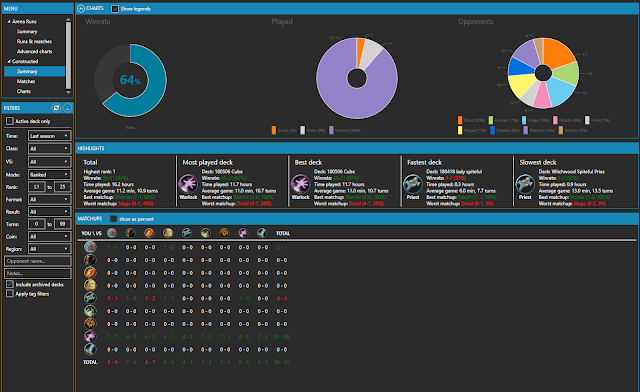
Task: Click Warlock icon under Most played deck
Action: click(188, 184)
